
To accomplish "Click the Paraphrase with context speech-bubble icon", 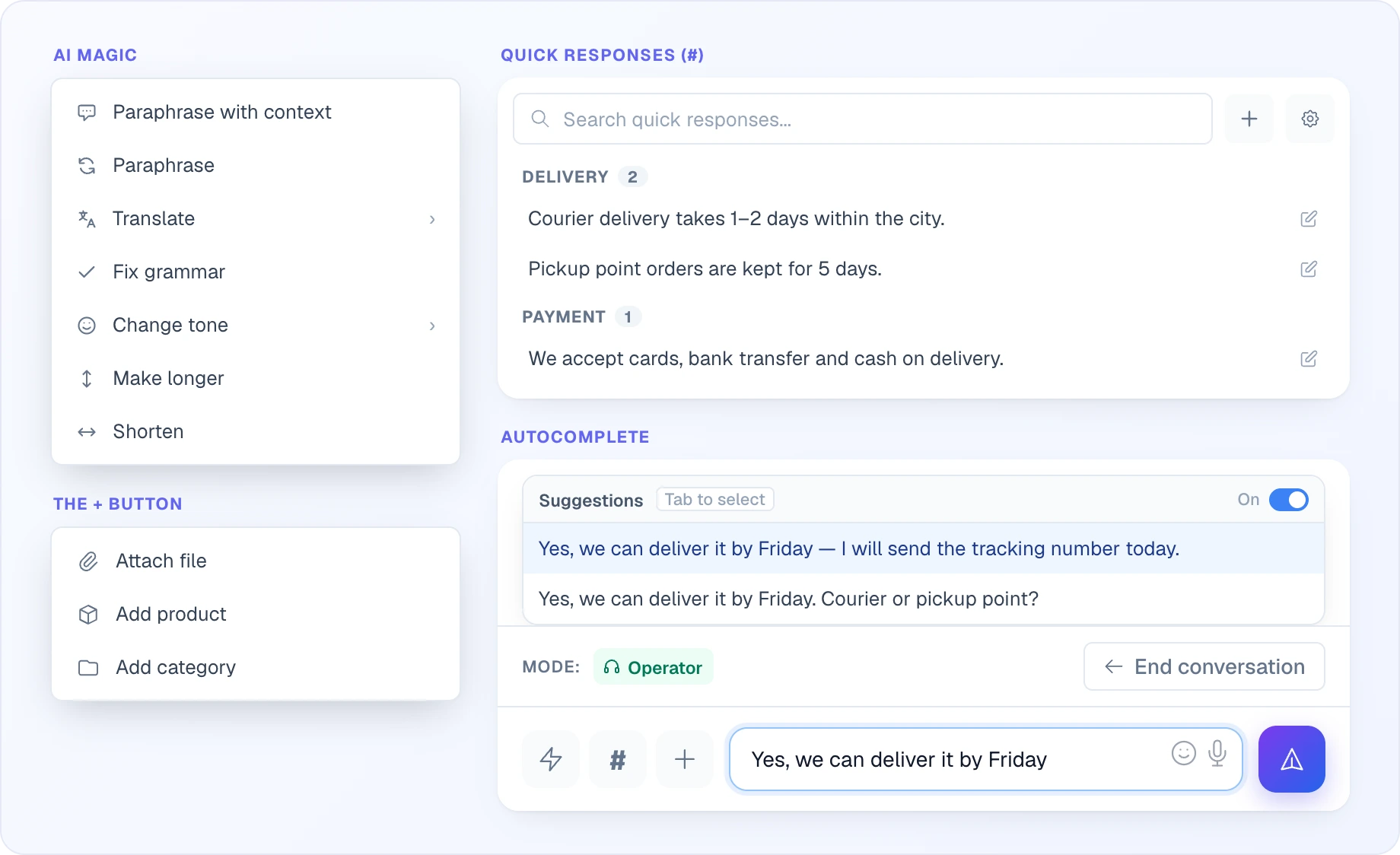I will pos(87,113).
